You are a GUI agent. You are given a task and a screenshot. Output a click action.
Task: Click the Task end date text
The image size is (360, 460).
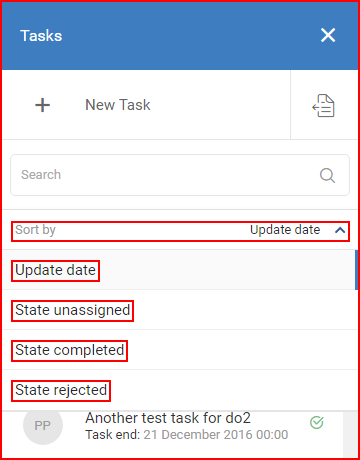(187, 435)
